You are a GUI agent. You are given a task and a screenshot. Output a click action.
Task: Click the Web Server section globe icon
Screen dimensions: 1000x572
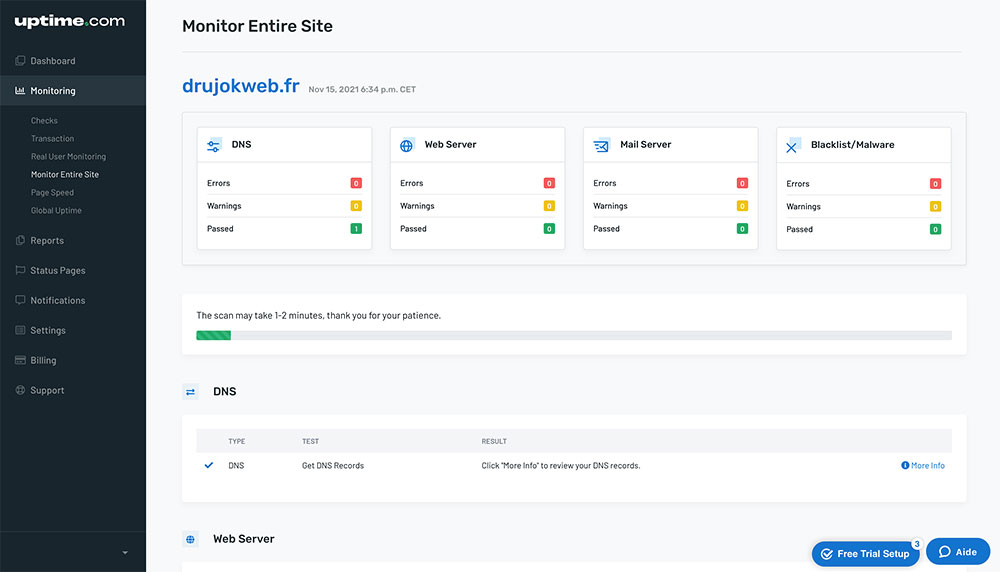(191, 539)
